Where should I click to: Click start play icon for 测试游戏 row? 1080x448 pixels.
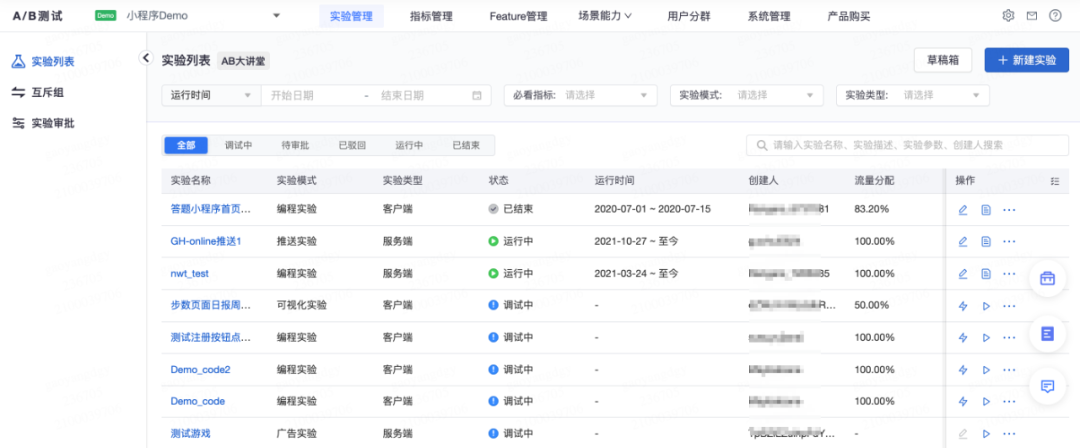986,434
